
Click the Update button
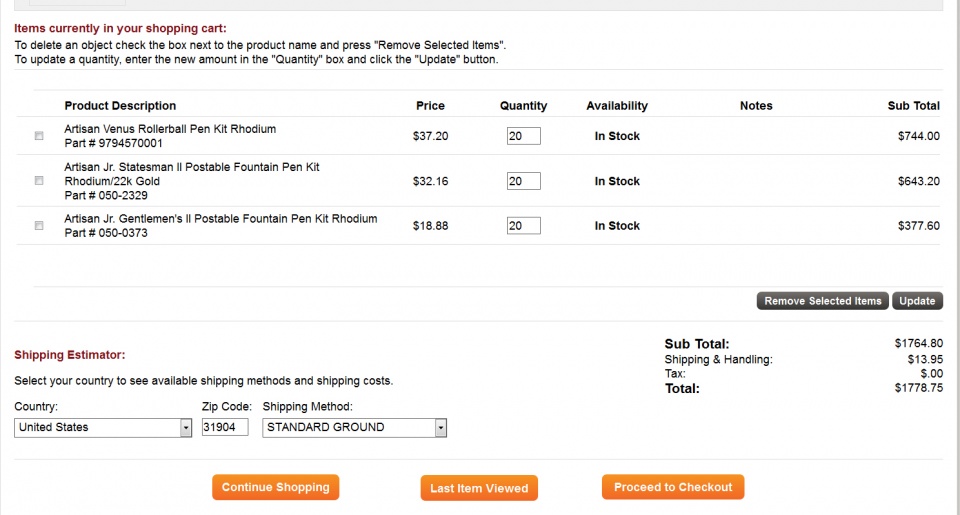(917, 301)
